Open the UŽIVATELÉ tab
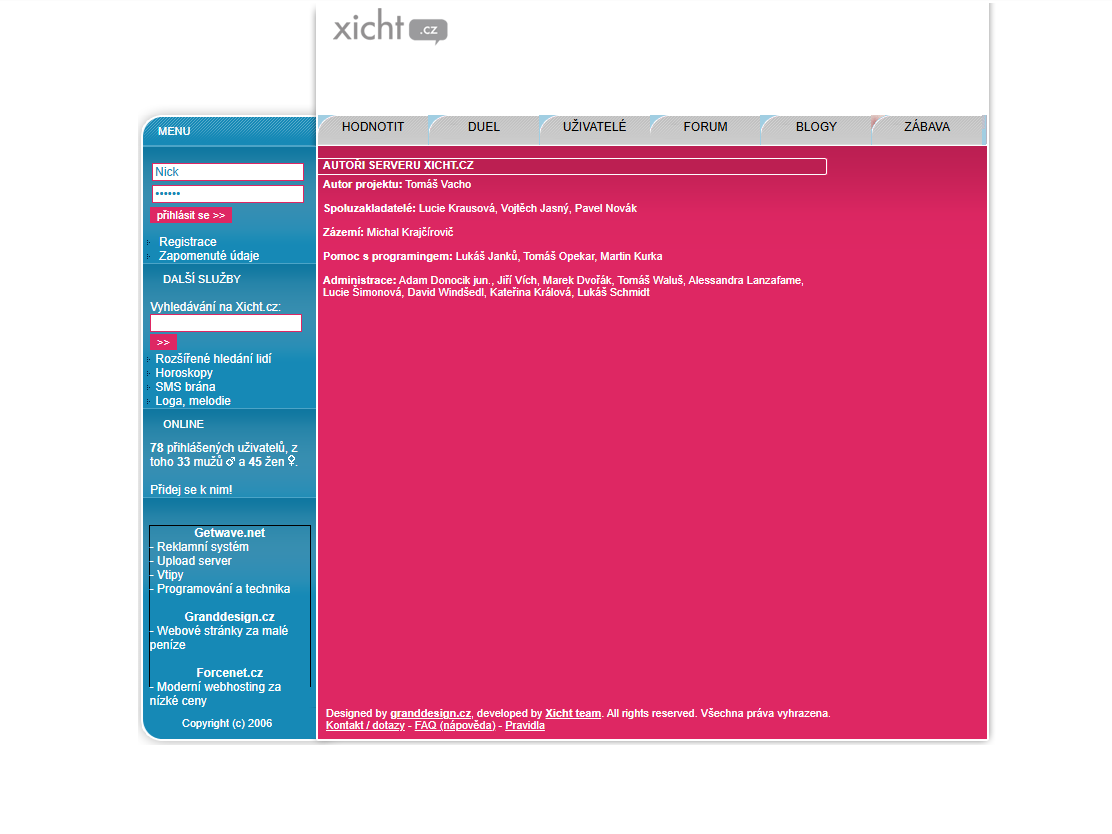Screen dimensions: 1112x834 pos(594,127)
